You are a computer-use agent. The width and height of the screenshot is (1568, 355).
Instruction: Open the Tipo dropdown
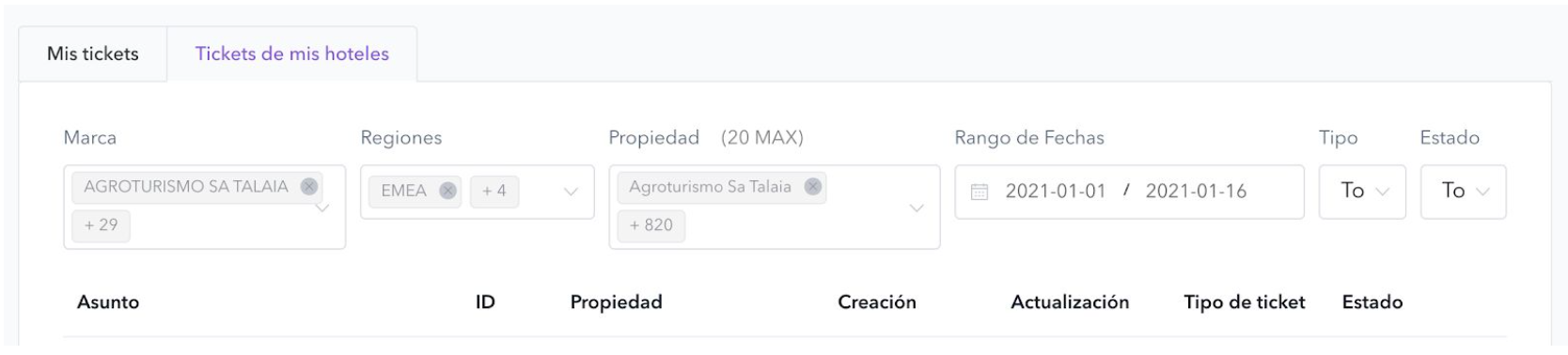click(1362, 192)
